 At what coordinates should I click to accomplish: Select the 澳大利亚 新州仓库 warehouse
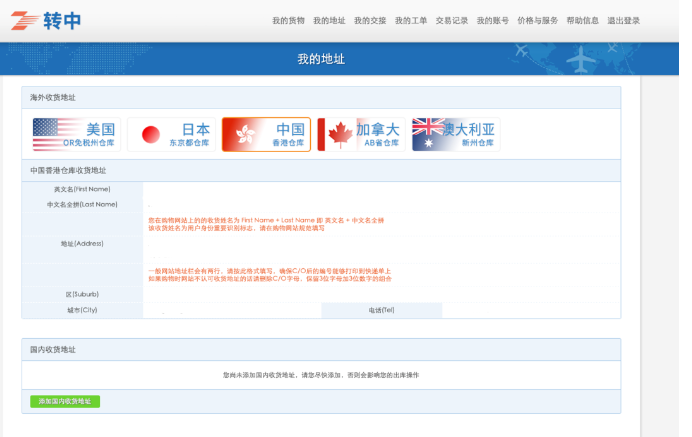point(456,134)
